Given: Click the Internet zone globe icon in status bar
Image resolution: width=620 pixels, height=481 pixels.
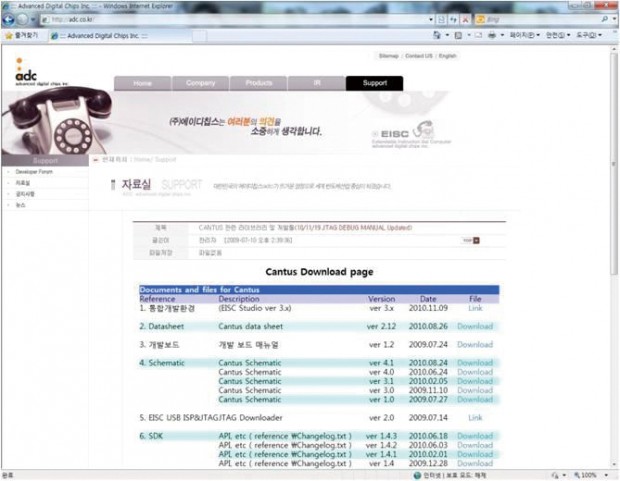Looking at the screenshot, I should point(417,475).
